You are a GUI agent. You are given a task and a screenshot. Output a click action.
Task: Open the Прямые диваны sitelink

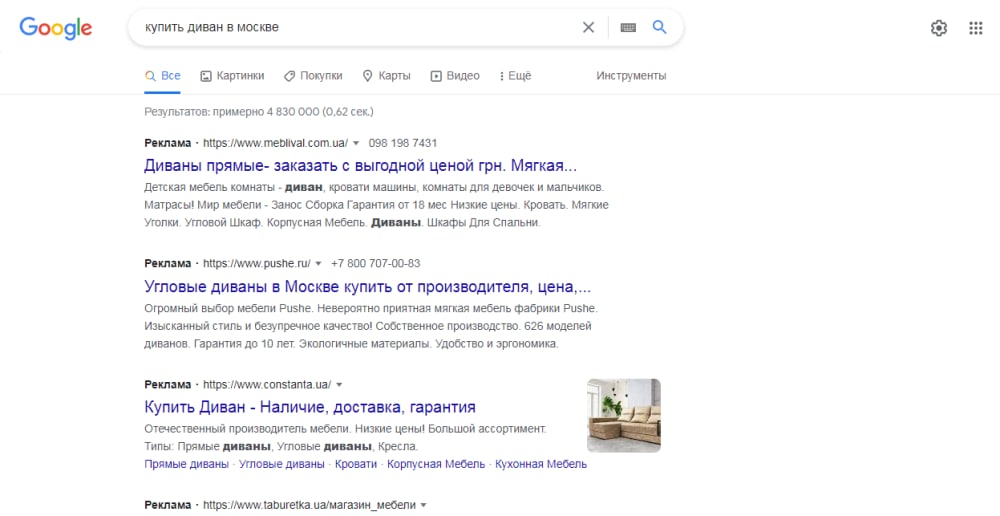186,464
